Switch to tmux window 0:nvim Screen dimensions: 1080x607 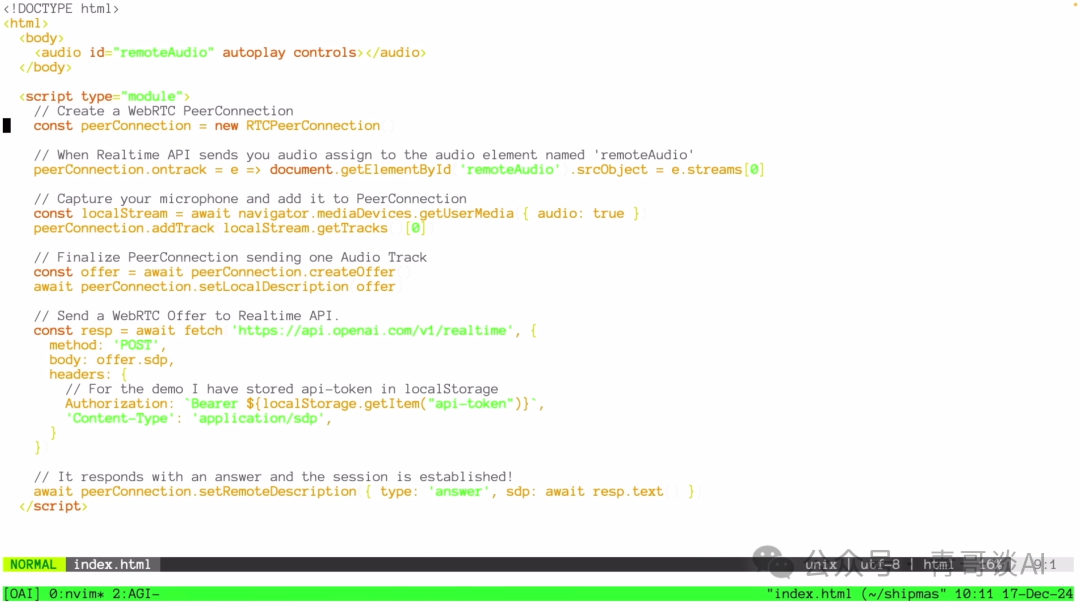point(78,594)
